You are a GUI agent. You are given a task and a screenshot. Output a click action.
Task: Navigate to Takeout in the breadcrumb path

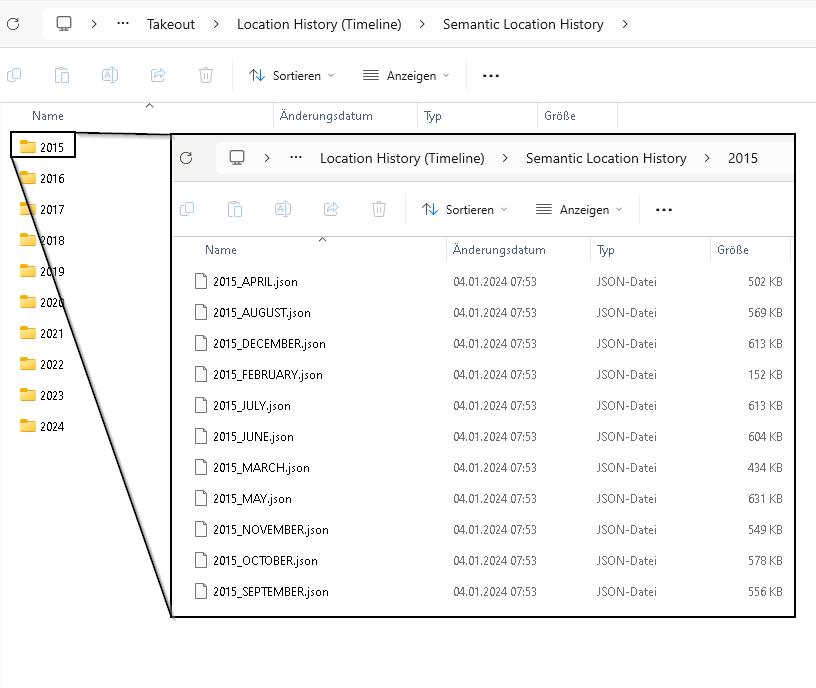pyautogui.click(x=171, y=24)
